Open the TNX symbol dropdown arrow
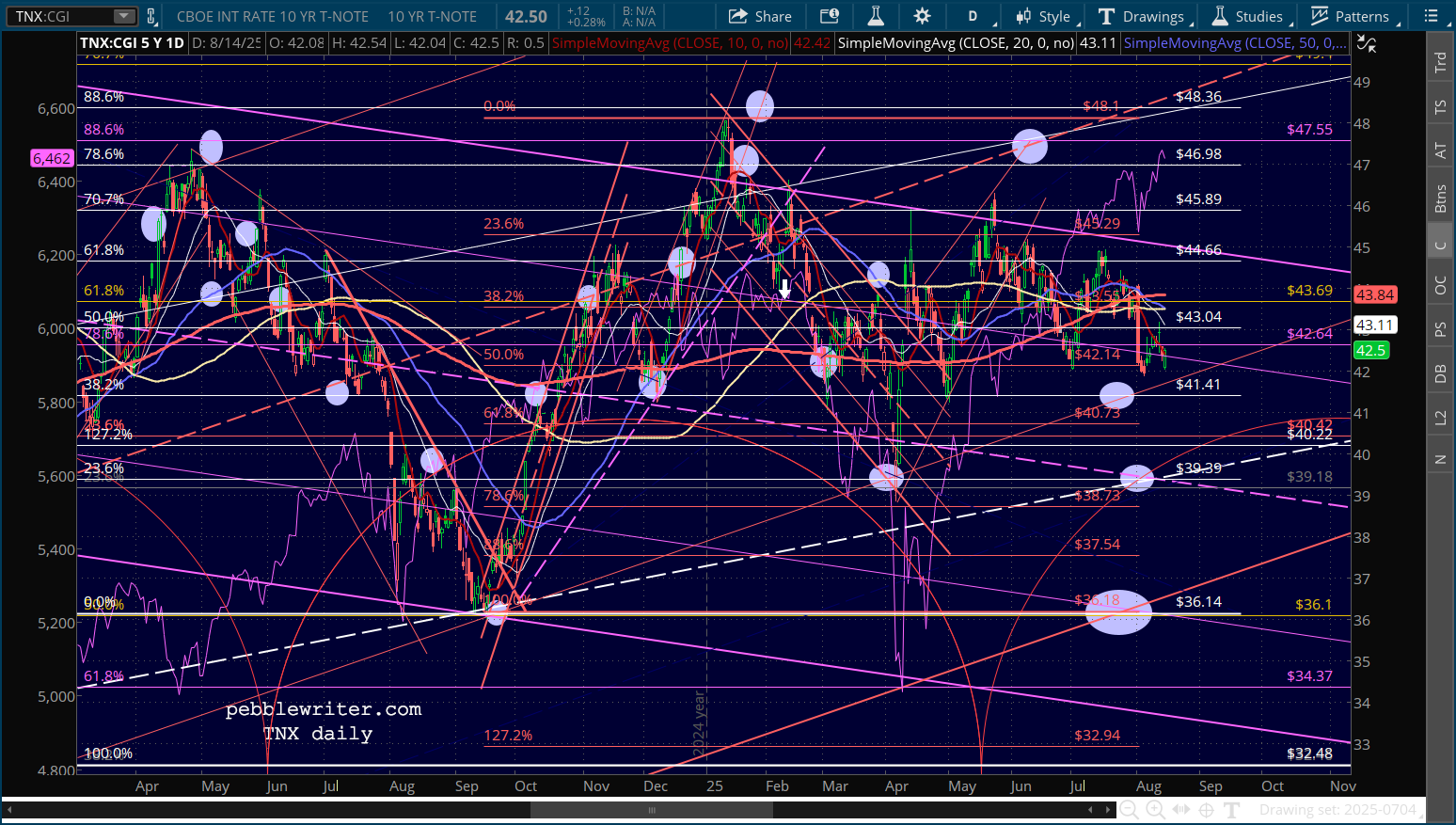This screenshot has width=1456, height=825. tap(124, 16)
